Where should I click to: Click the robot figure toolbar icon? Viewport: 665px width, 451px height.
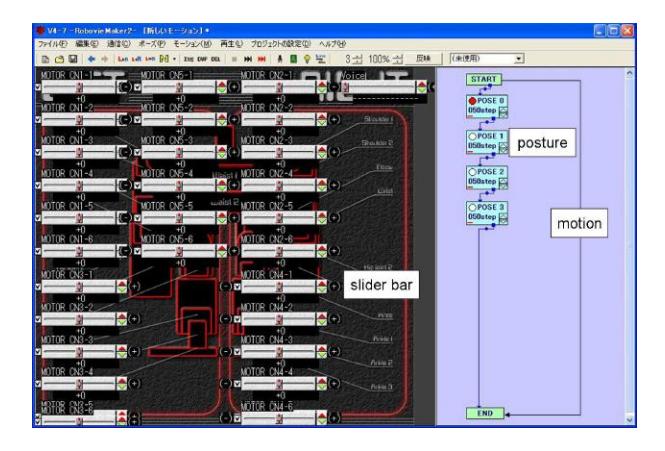click(279, 59)
